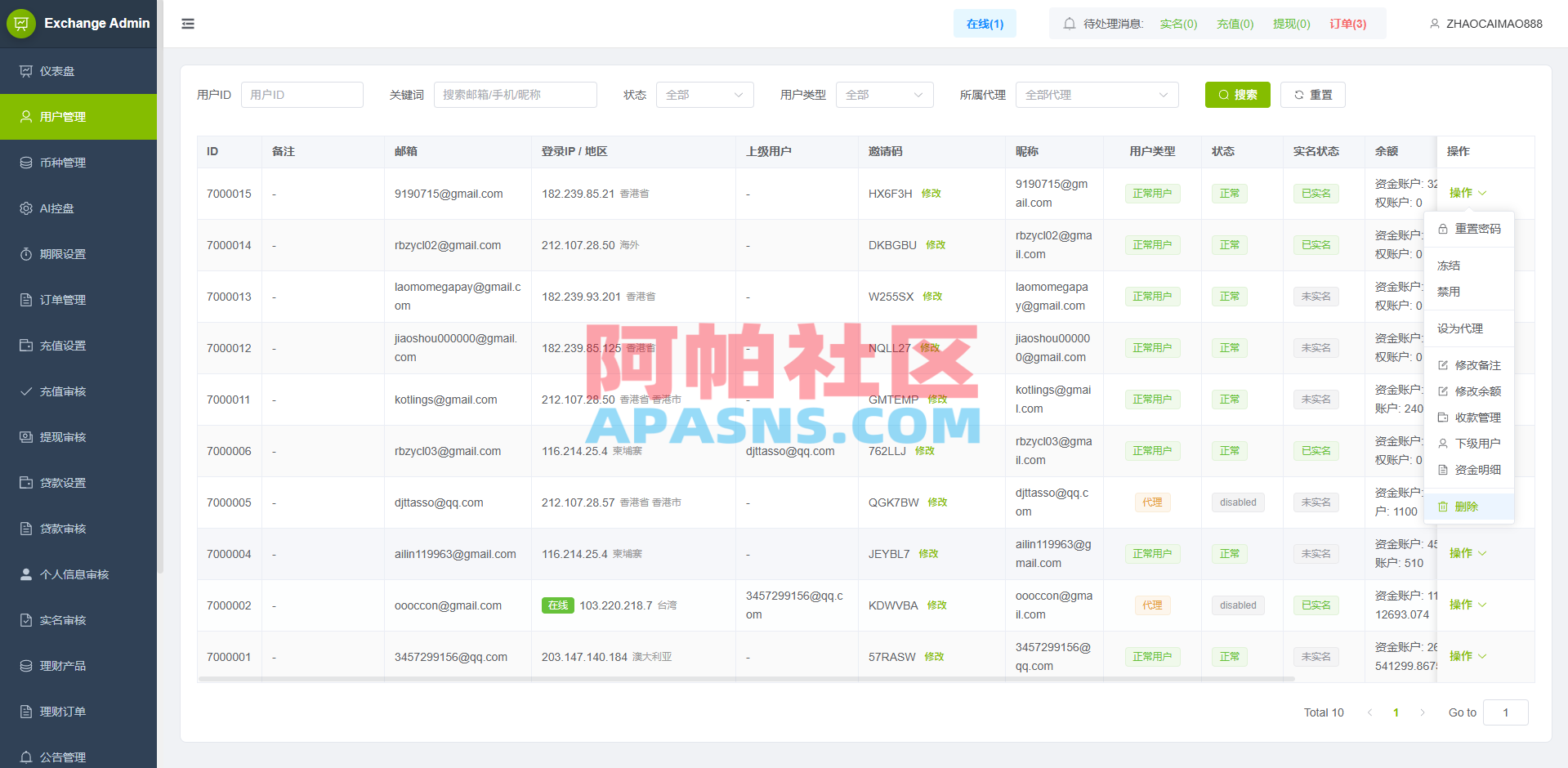This screenshot has width=1568, height=768.
Task: Select 冻结 in the action menu
Action: coord(1469,266)
